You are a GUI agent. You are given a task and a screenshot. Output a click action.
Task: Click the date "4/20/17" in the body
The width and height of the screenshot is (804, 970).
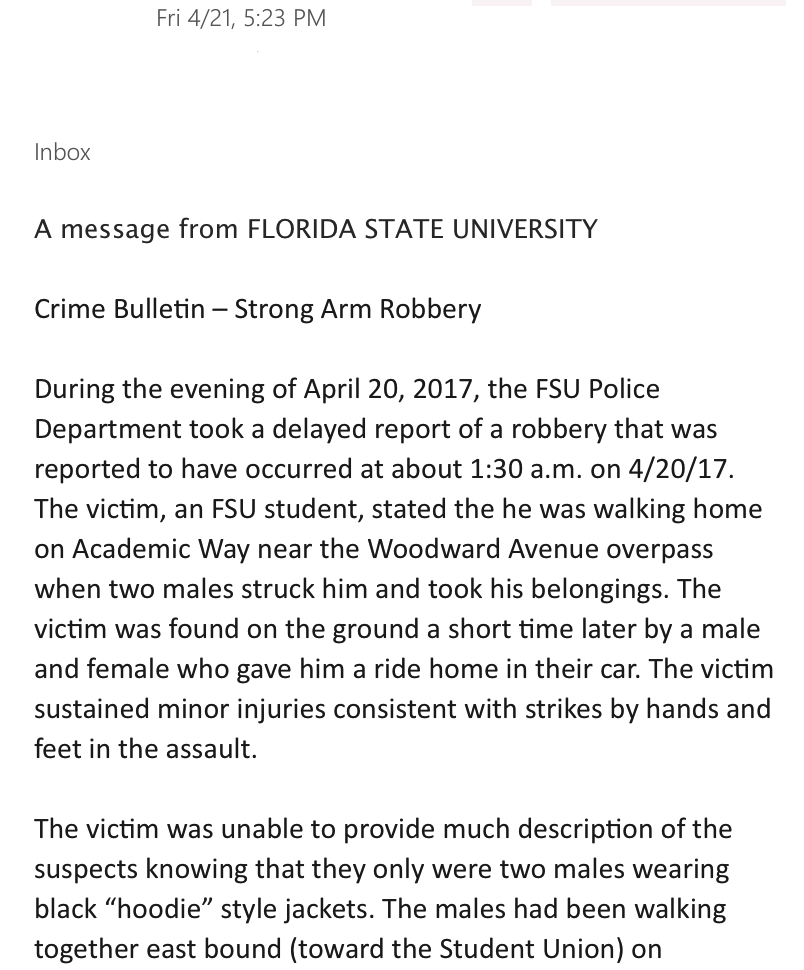(x=679, y=469)
